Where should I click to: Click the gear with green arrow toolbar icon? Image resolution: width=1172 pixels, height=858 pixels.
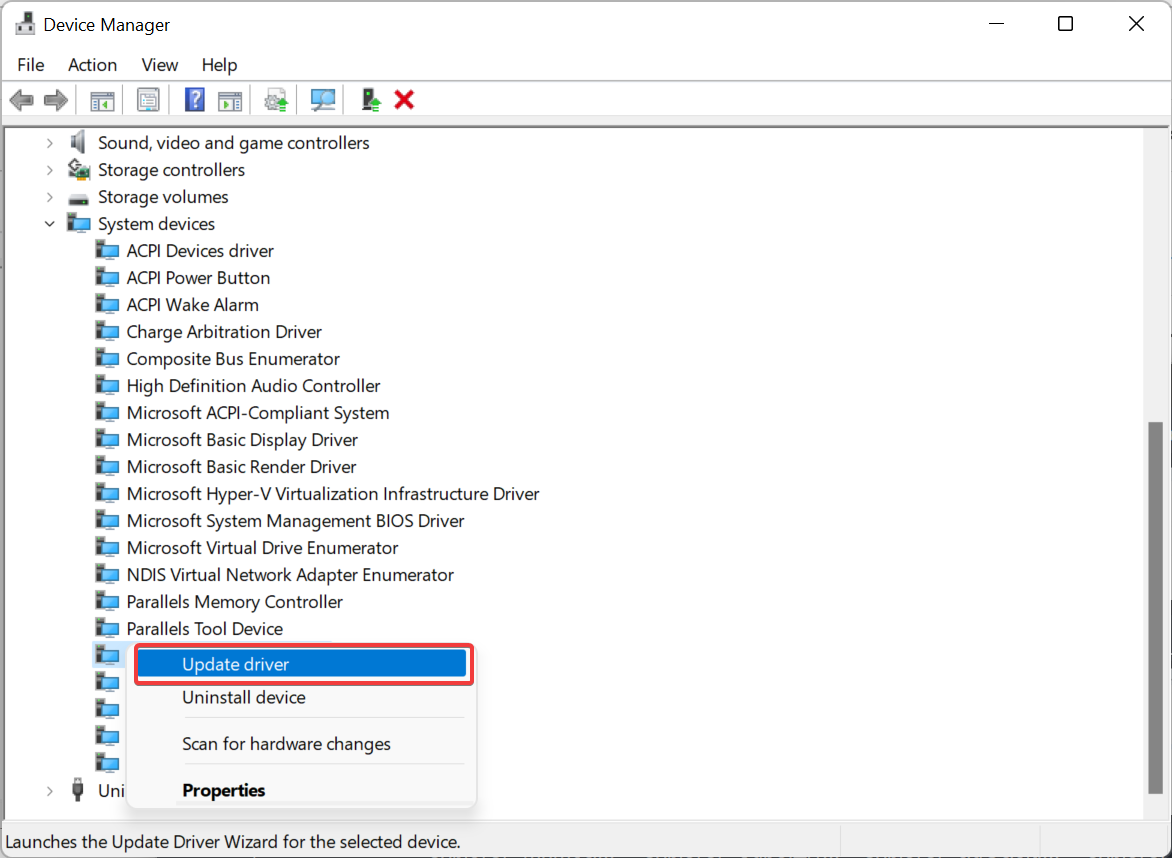pos(276,100)
